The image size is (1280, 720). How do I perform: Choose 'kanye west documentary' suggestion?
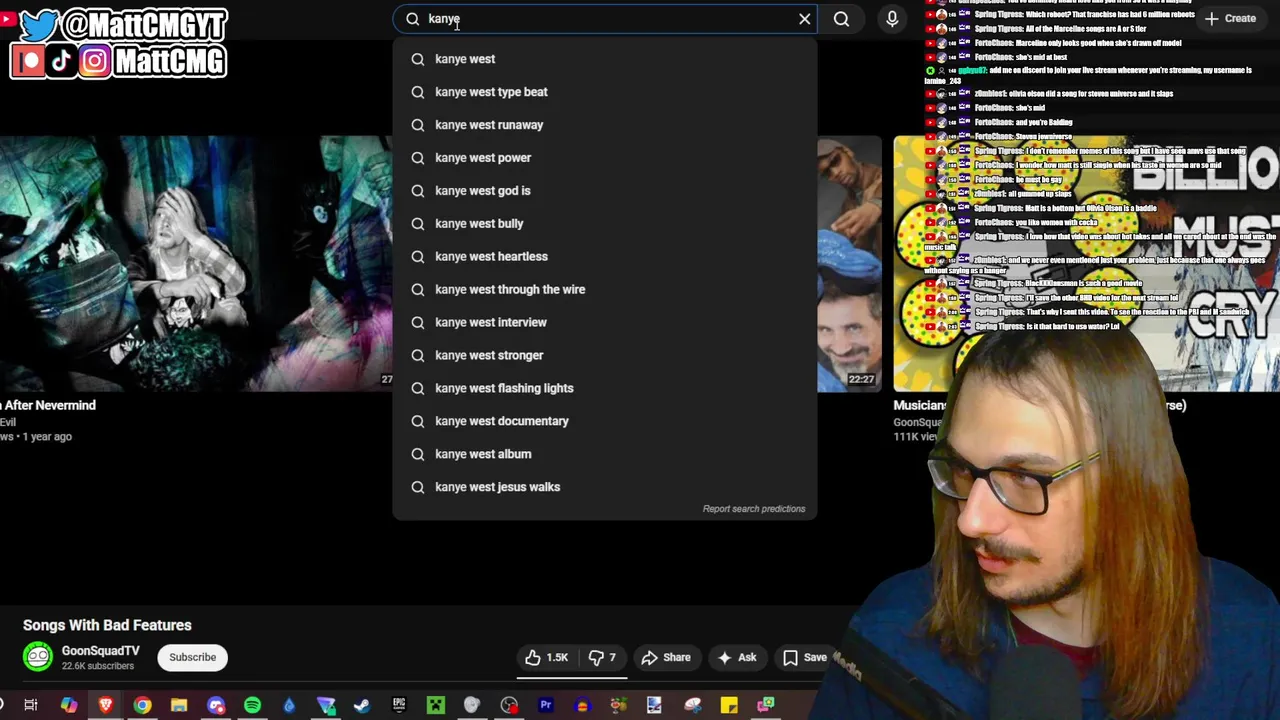[x=605, y=422]
